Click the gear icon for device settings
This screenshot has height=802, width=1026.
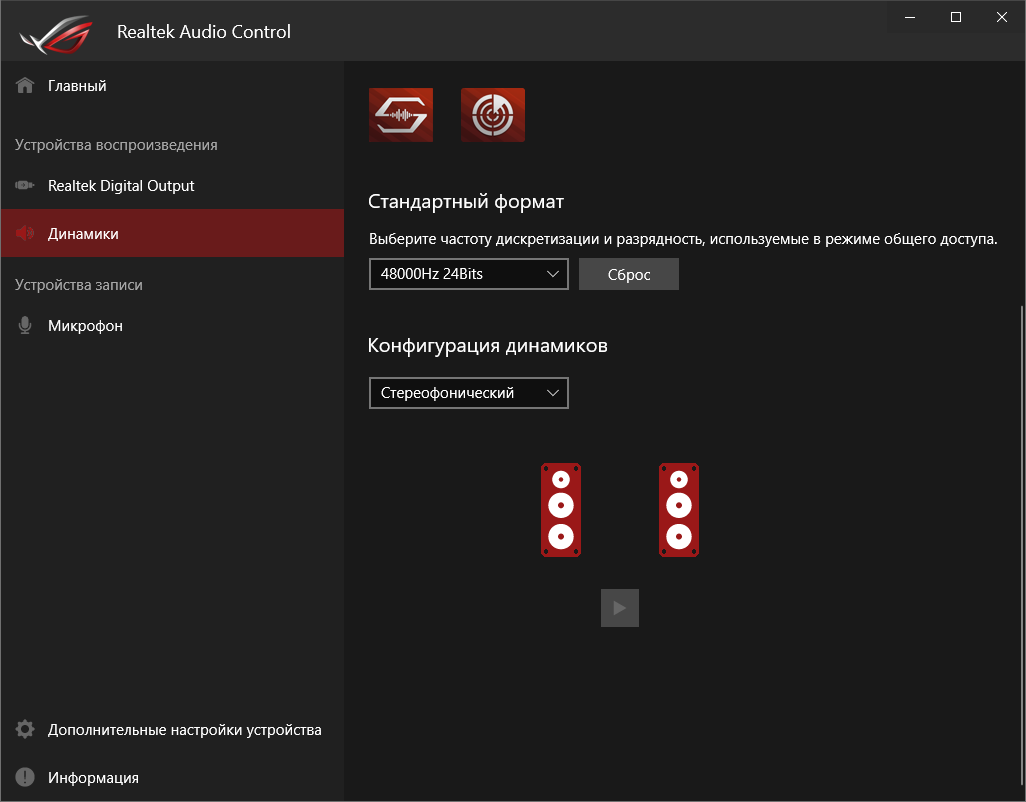[25, 730]
